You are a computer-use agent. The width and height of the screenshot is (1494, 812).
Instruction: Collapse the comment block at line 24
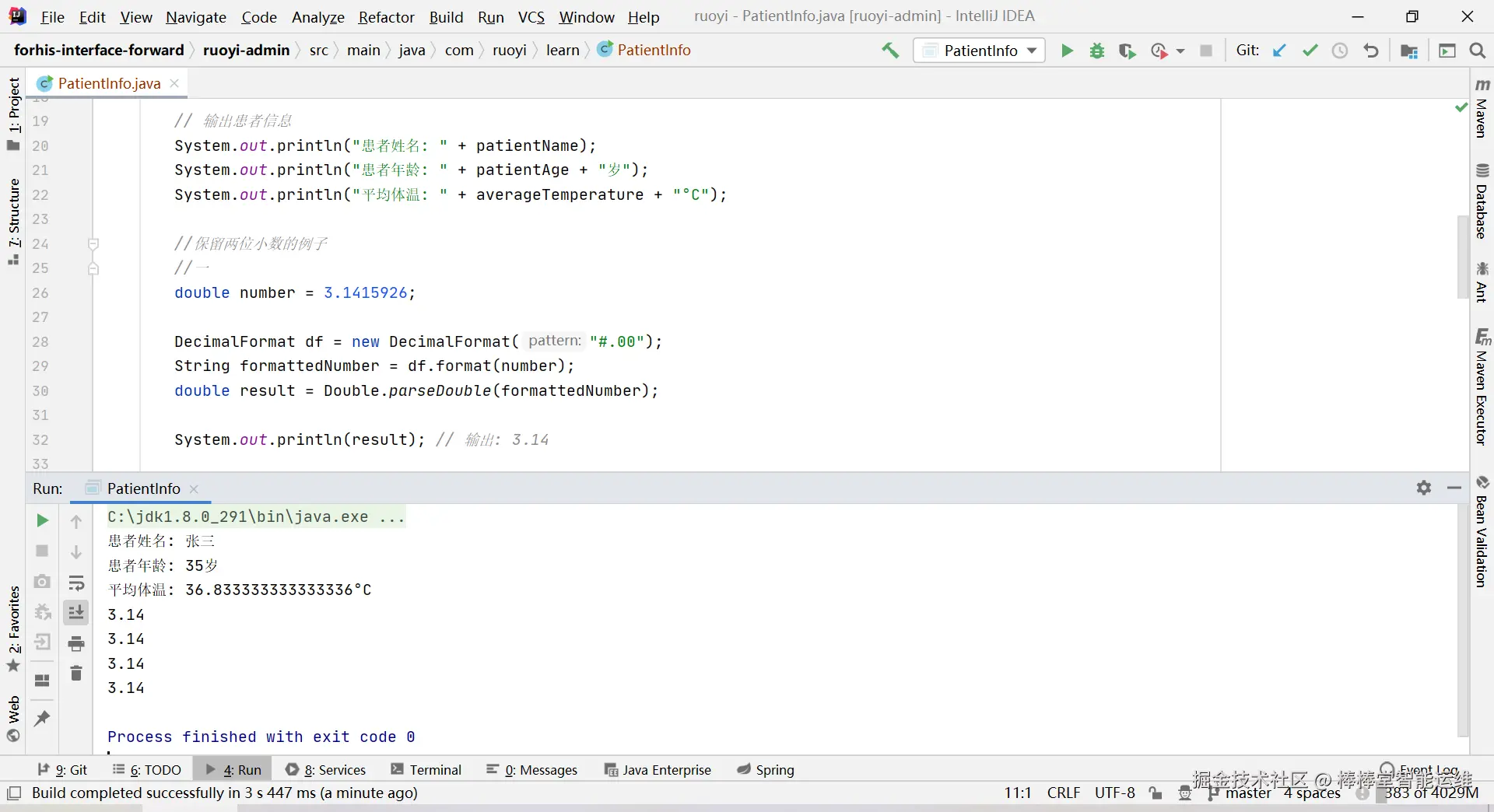pyautogui.click(x=93, y=243)
